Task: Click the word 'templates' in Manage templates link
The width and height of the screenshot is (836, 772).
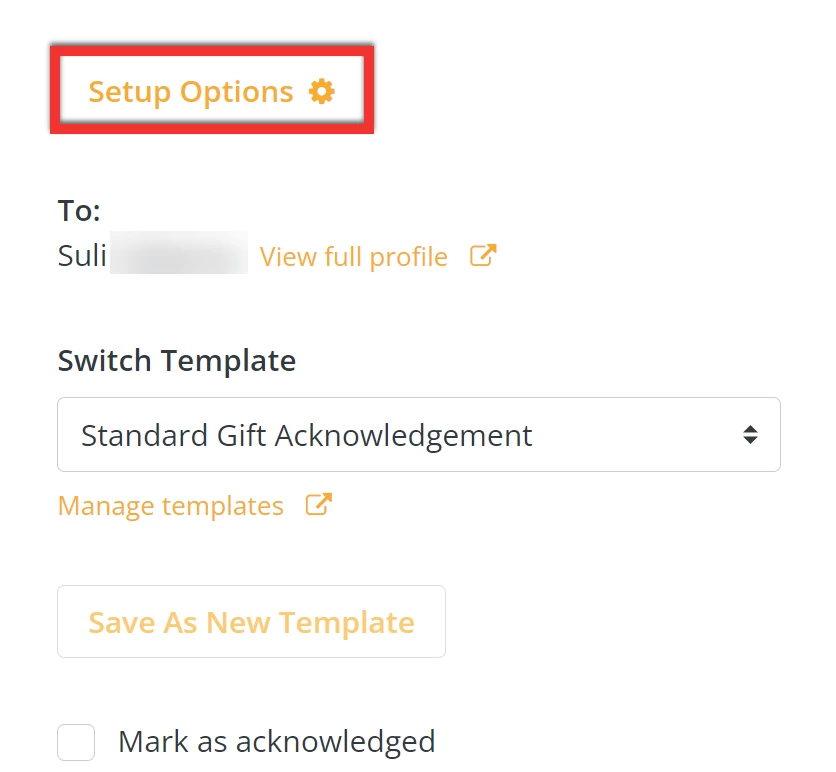Action: [x=225, y=506]
